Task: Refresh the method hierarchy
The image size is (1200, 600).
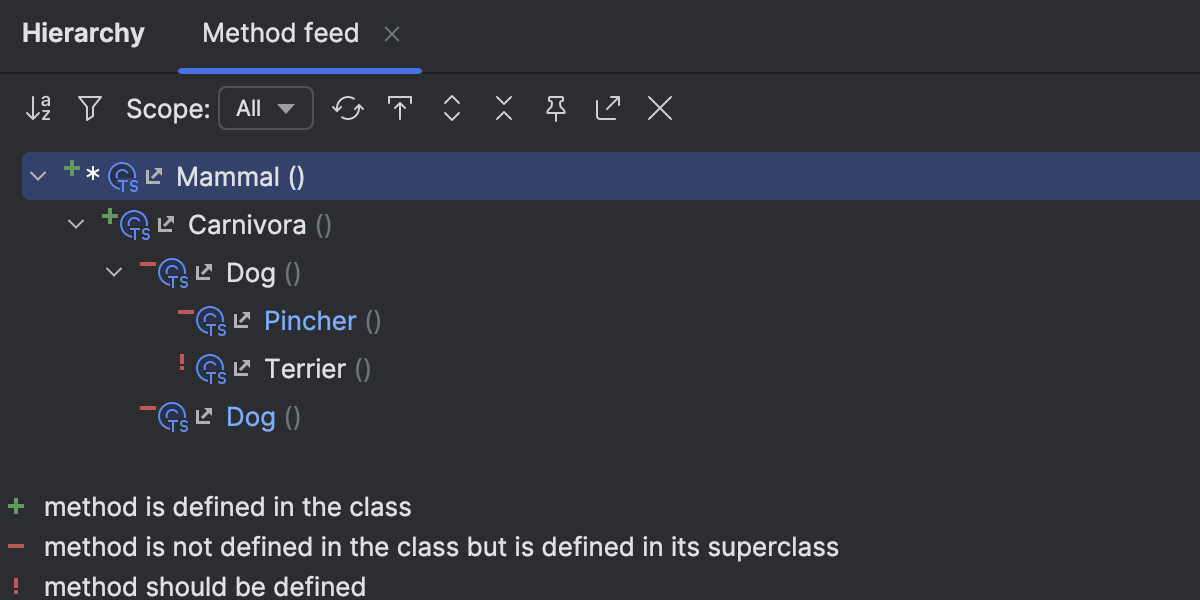Action: pyautogui.click(x=347, y=108)
